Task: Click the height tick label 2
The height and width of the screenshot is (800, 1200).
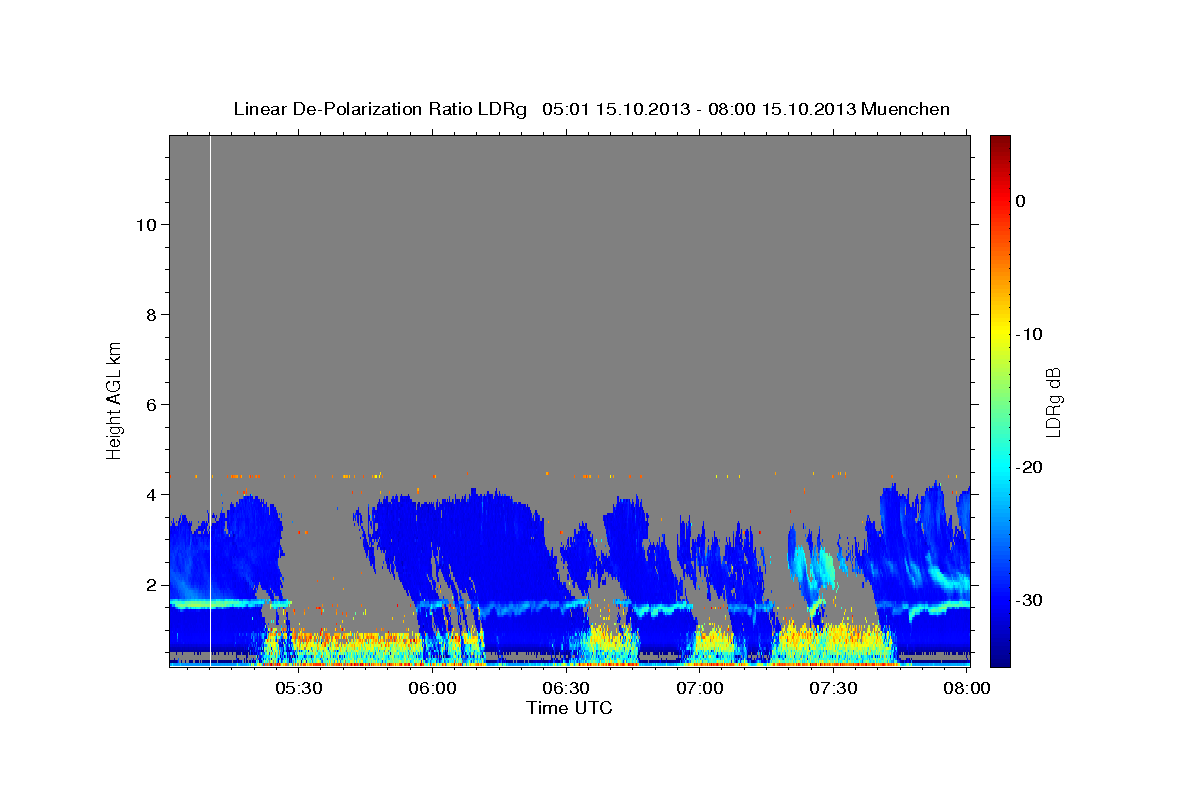Action: click(151, 584)
